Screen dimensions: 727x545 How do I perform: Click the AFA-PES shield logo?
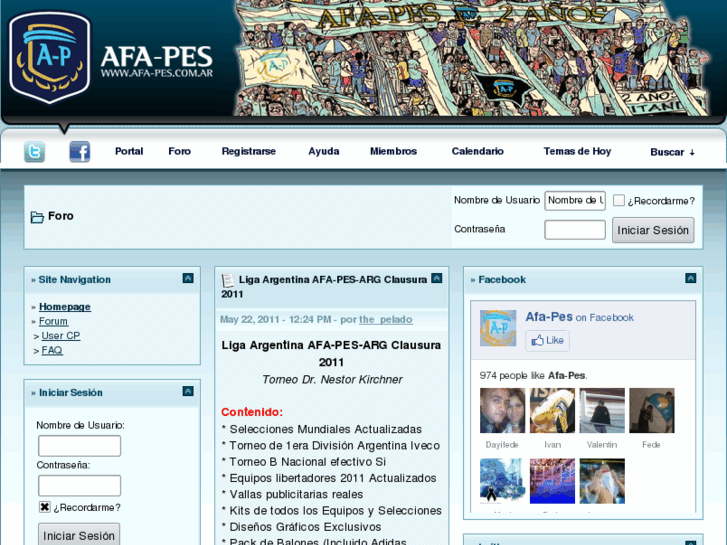(x=50, y=58)
